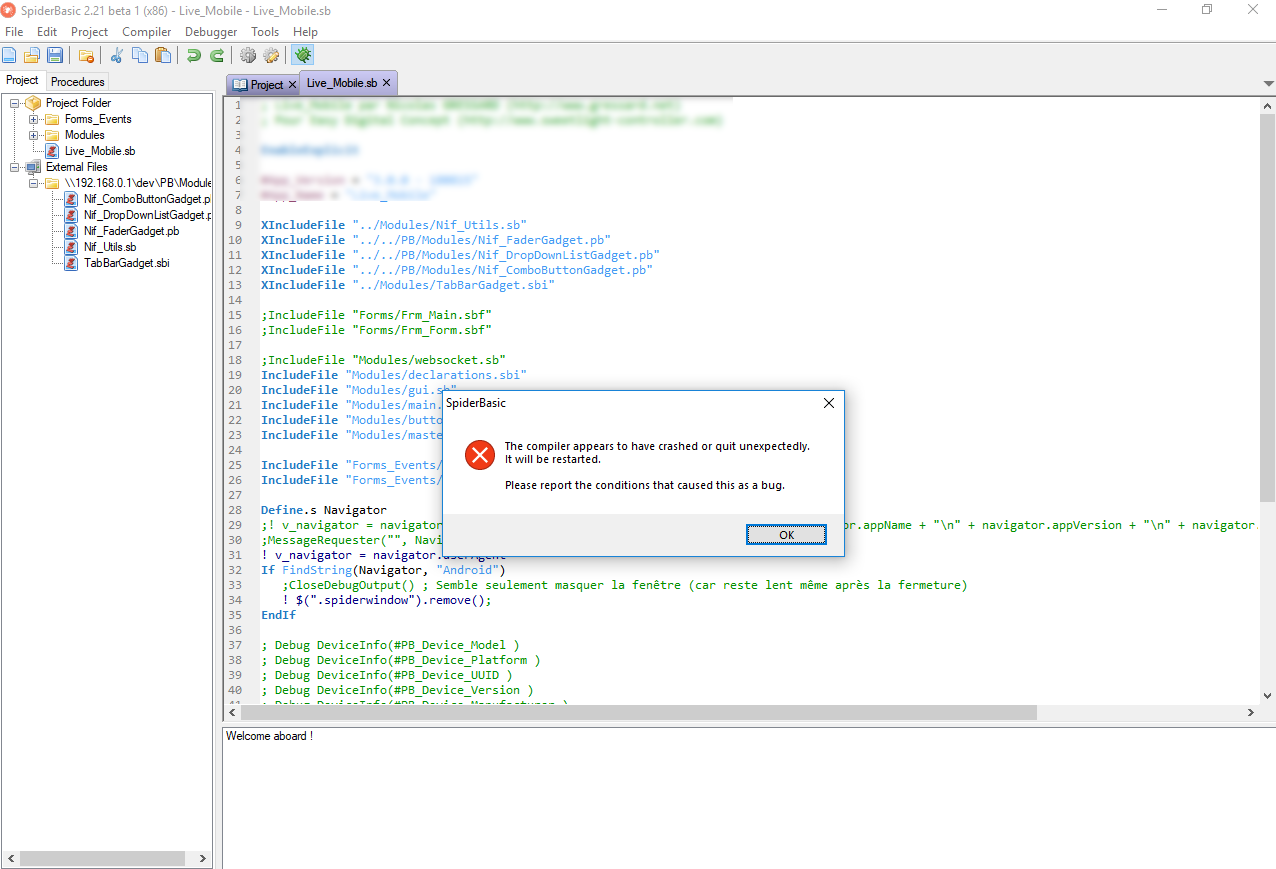This screenshot has height=869, width=1276.
Task: Open the Edit menu
Action: pyautogui.click(x=47, y=32)
